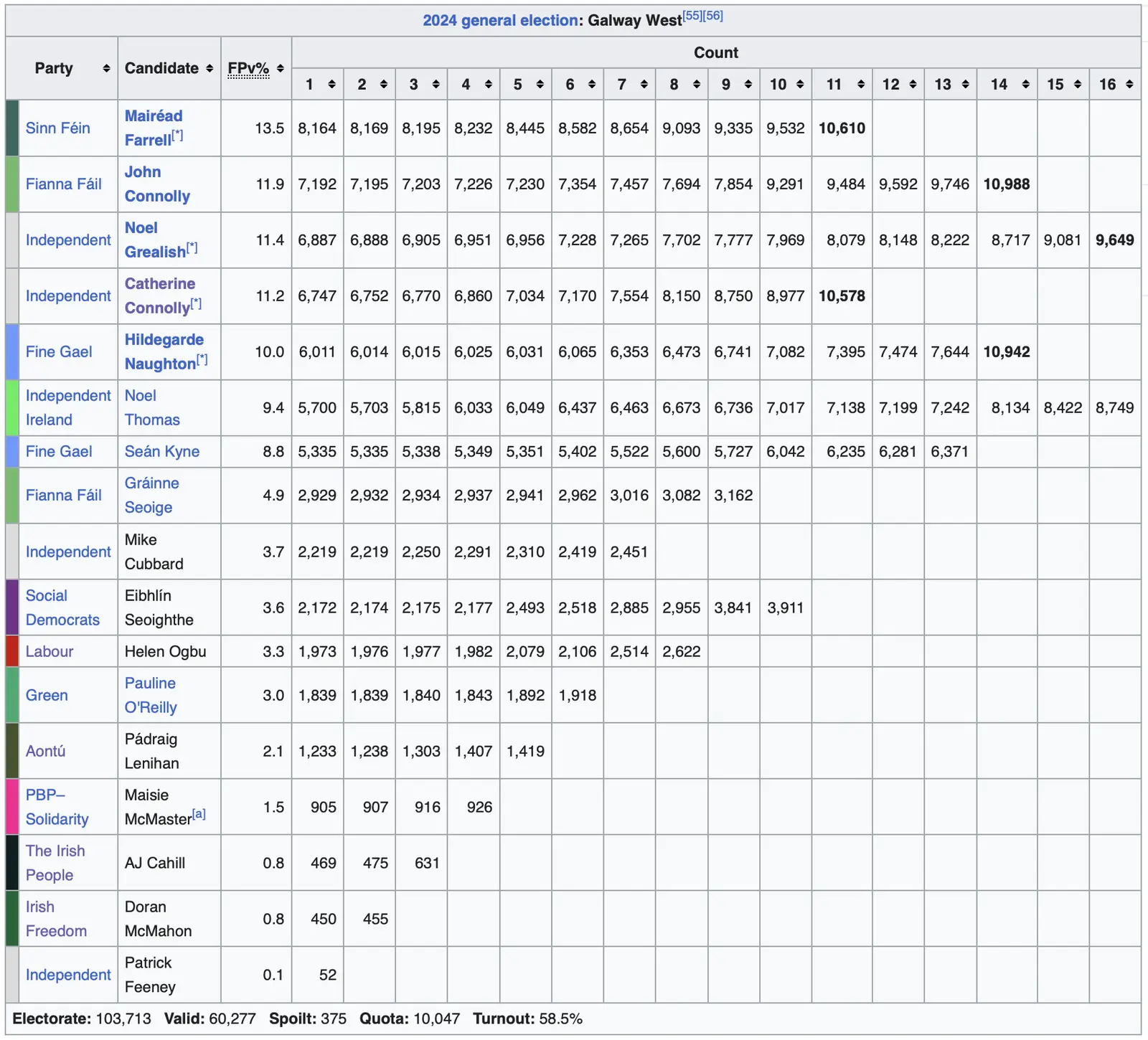1148x1040 pixels.
Task: Click footnote [a] beside Maisie McMaster
Action: point(199,814)
